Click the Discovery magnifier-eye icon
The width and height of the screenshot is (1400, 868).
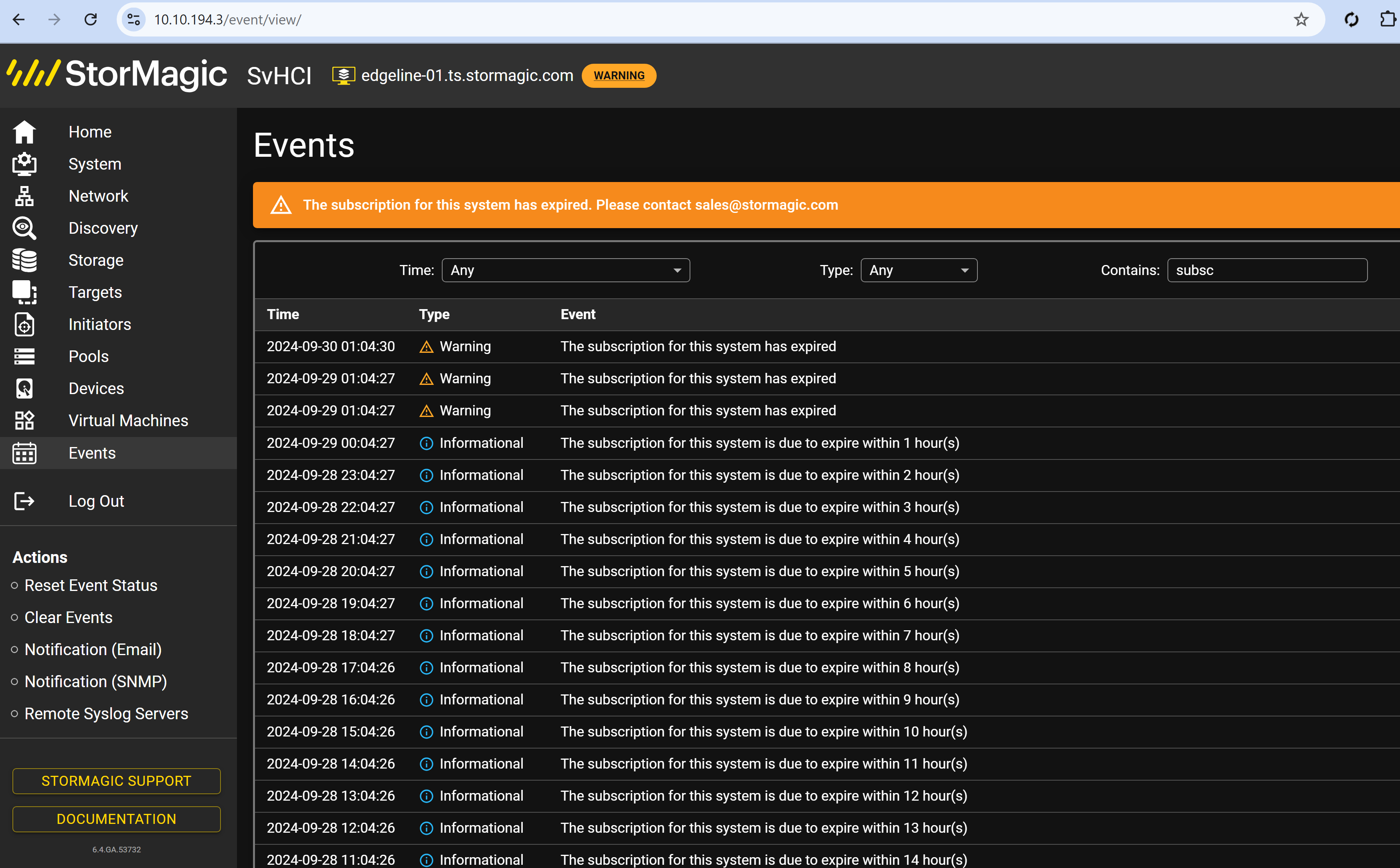24,229
